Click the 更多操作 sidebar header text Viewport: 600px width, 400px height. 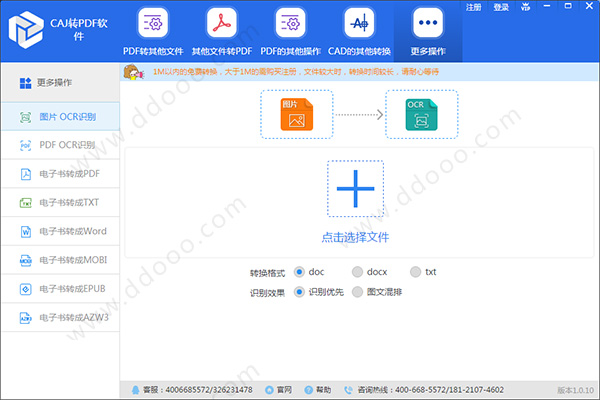54,83
